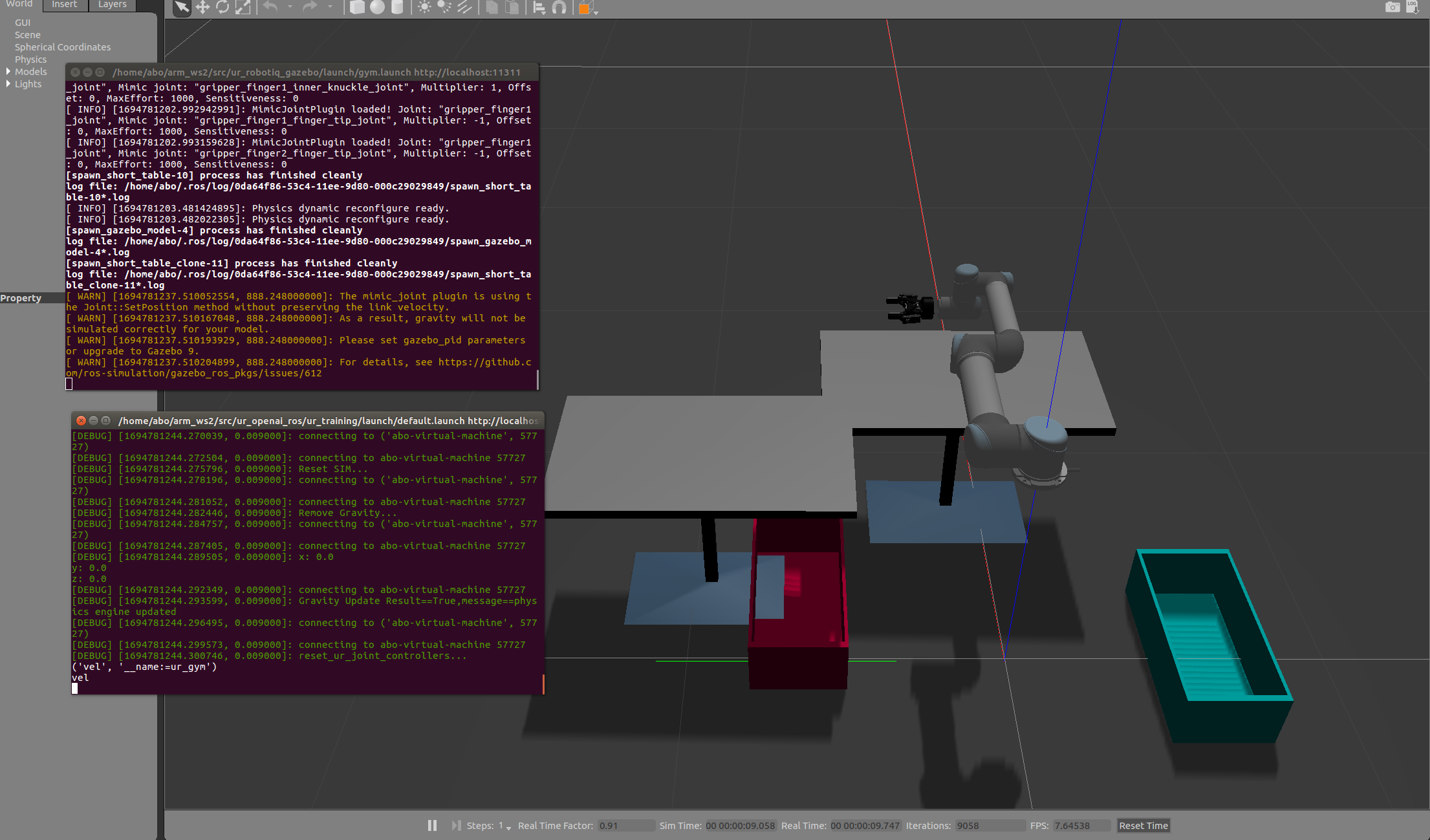The image size is (1430, 840).
Task: Switch to the Insert tab
Action: pos(64,5)
